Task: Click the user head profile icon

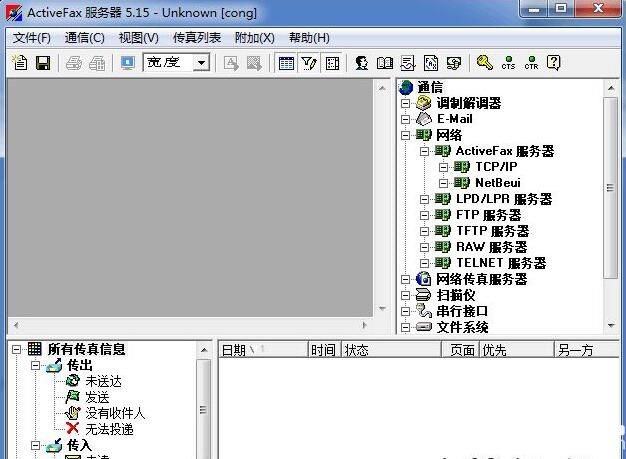Action: pyautogui.click(x=362, y=63)
